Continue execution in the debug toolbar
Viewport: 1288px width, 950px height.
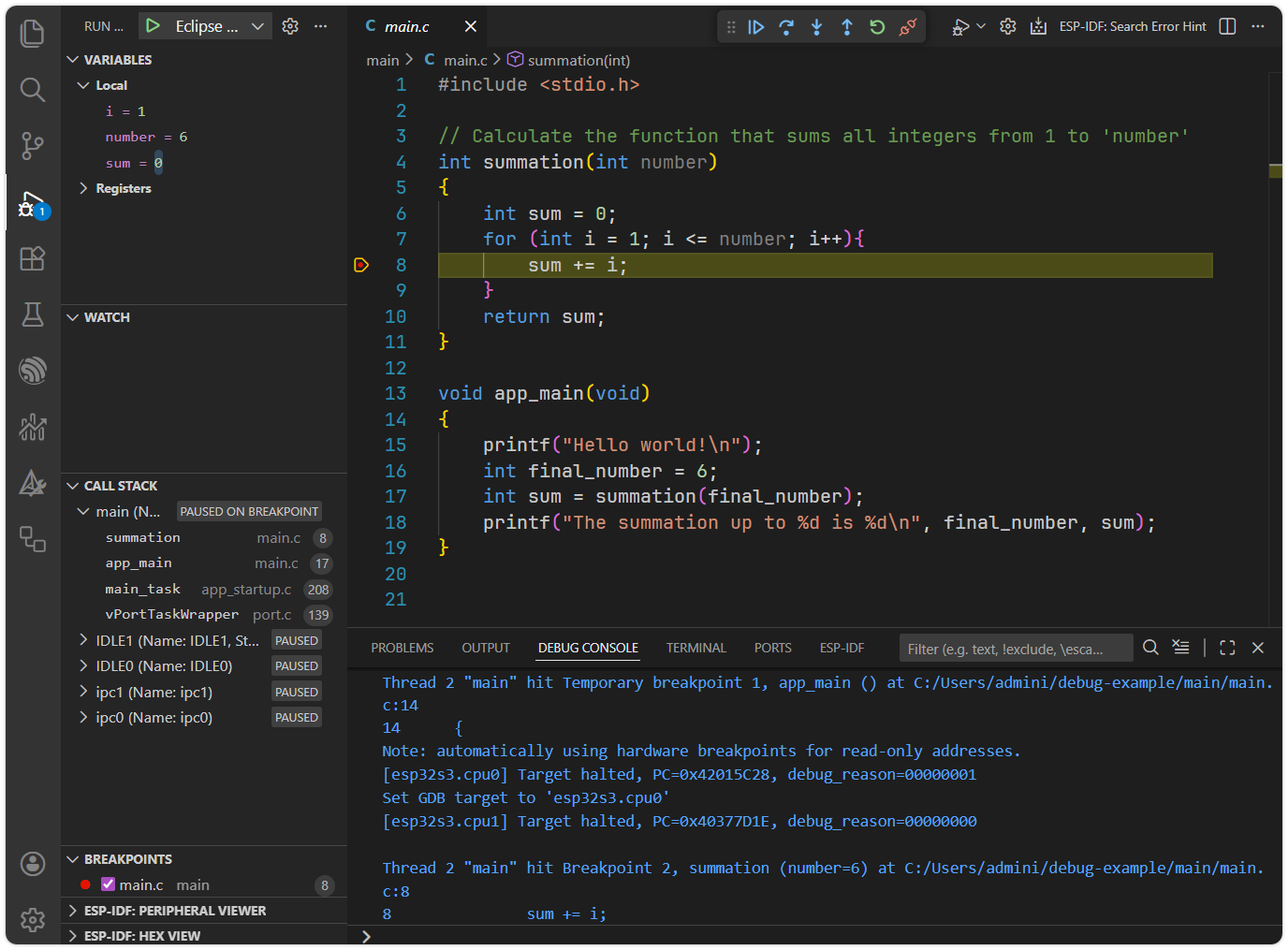pos(756,26)
